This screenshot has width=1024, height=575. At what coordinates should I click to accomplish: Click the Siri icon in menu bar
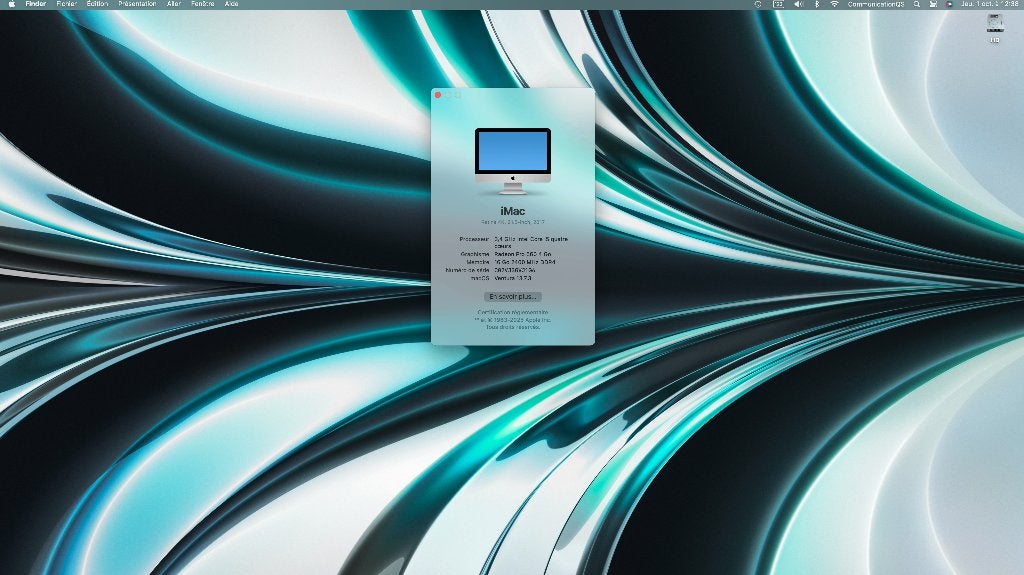(949, 4)
